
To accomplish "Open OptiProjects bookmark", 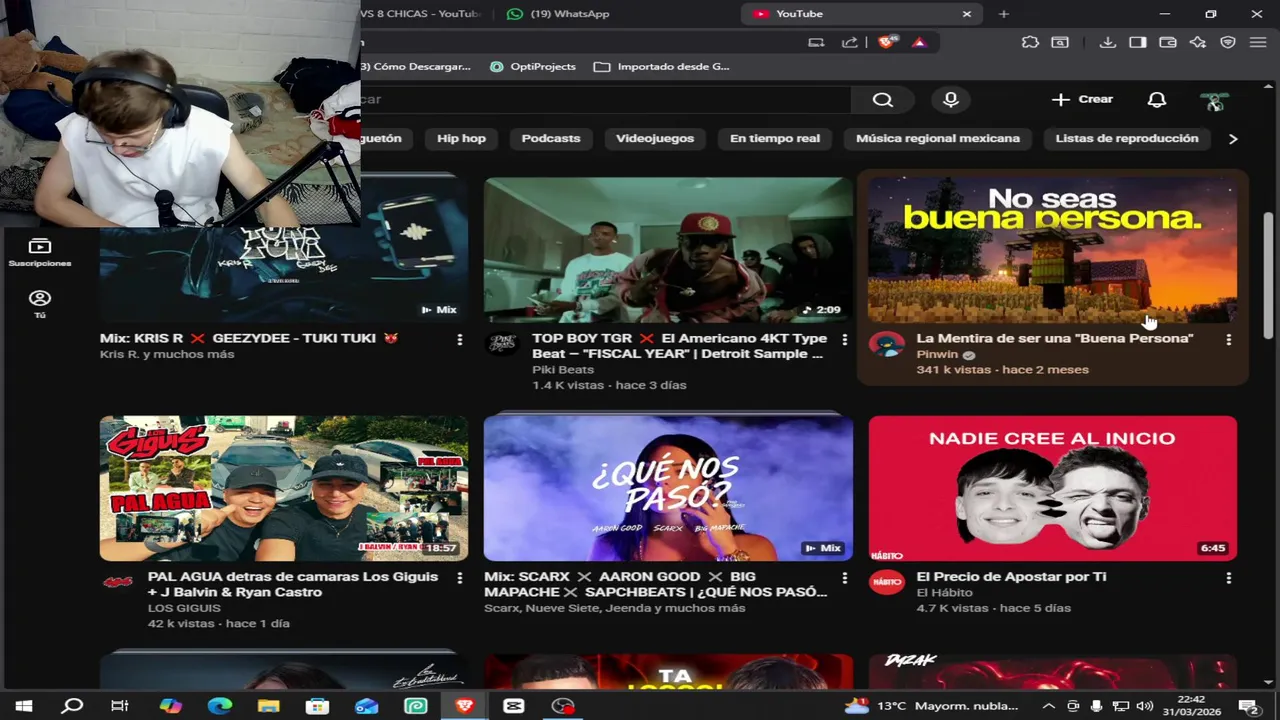I will click(x=532, y=66).
